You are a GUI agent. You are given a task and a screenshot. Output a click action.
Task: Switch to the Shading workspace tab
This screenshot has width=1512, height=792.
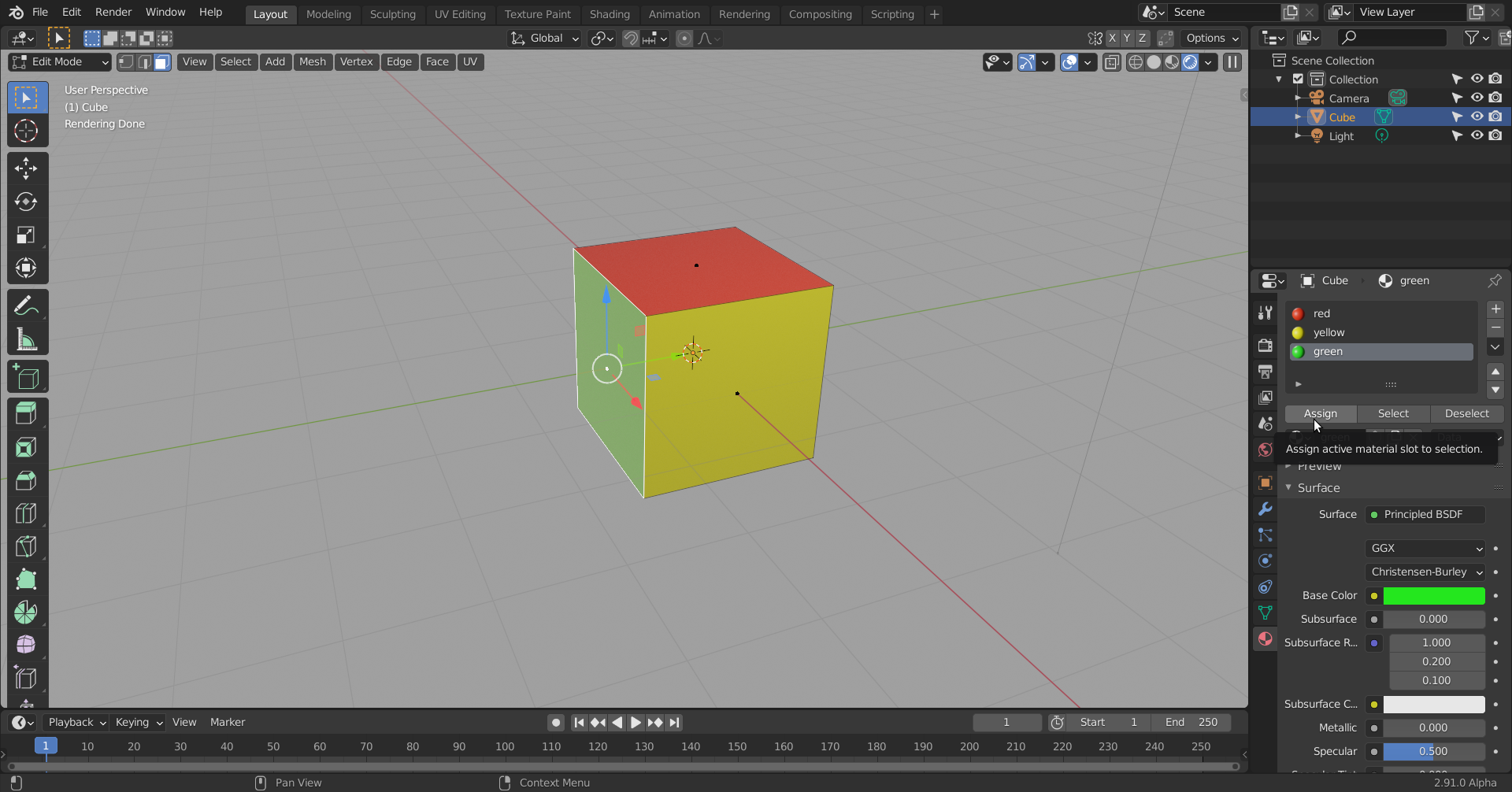tap(610, 14)
